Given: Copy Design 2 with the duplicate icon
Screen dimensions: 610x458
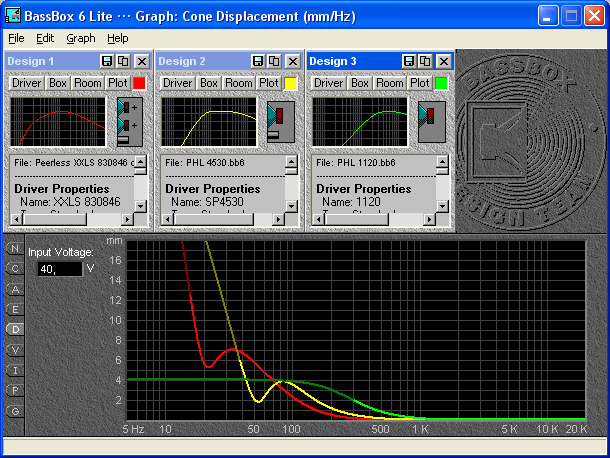Looking at the screenshot, I should click(x=274, y=61).
